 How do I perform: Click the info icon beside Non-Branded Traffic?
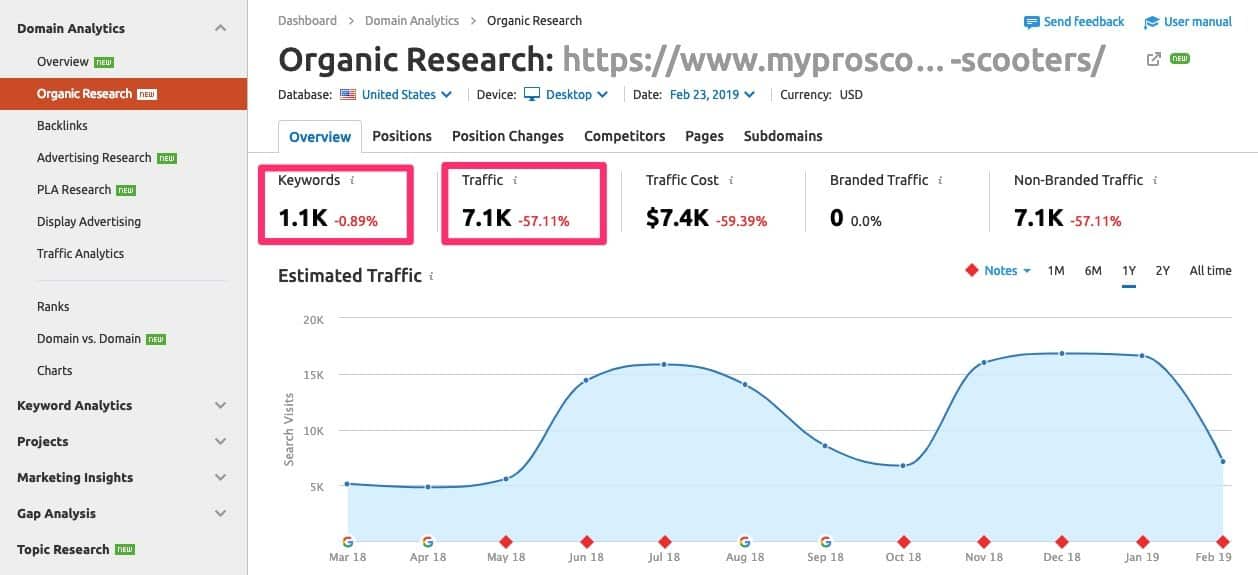pos(1155,181)
